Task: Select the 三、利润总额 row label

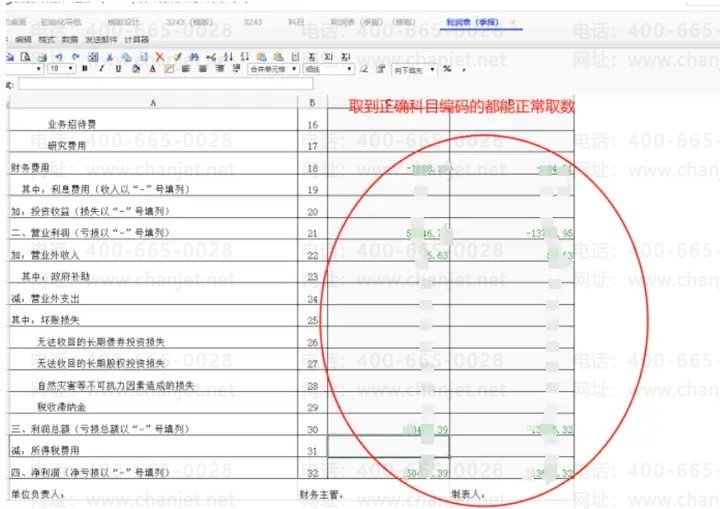Action: (x=100, y=429)
